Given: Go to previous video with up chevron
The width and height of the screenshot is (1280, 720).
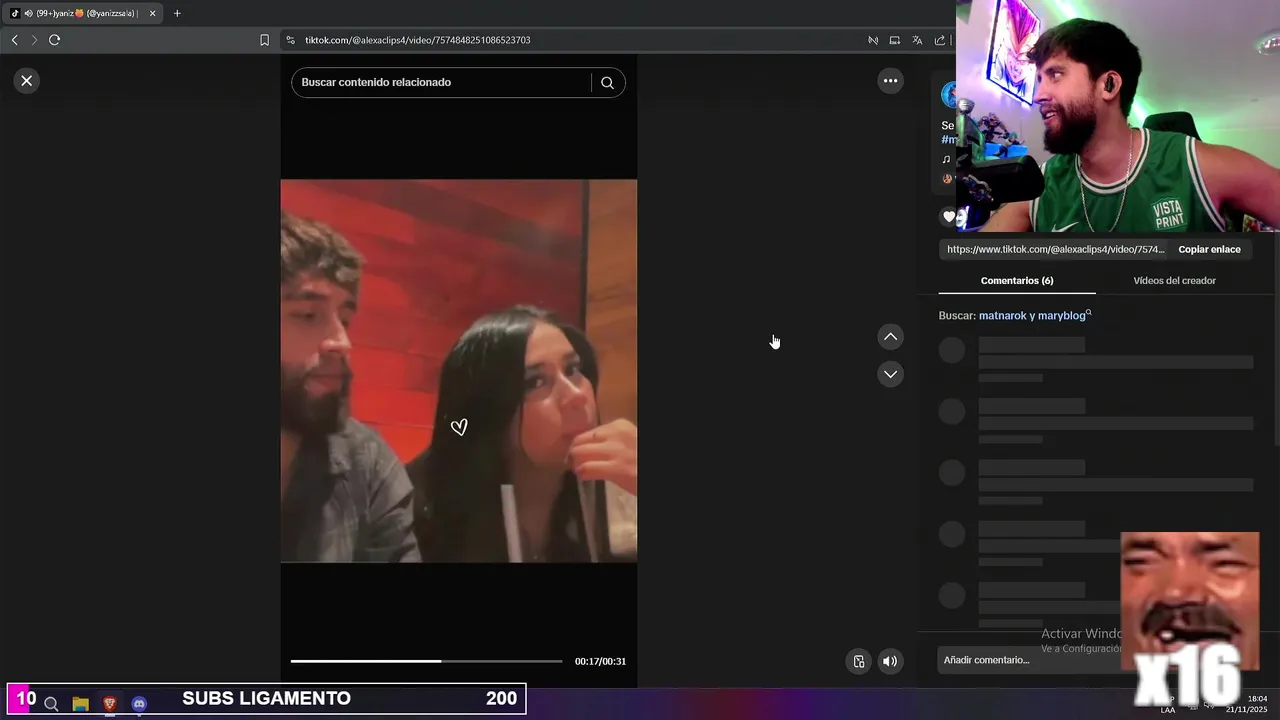Looking at the screenshot, I should pos(890,337).
